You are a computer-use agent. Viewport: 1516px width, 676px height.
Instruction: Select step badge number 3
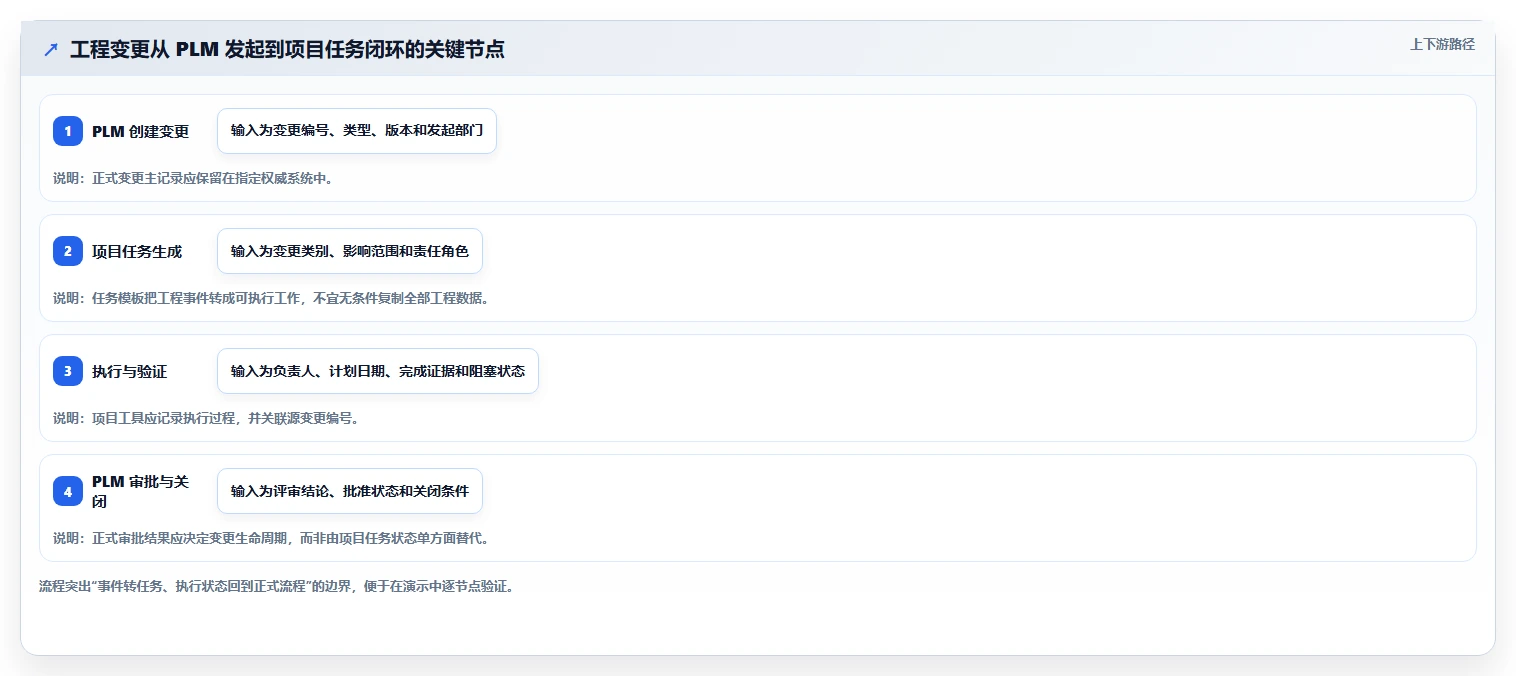coord(68,371)
